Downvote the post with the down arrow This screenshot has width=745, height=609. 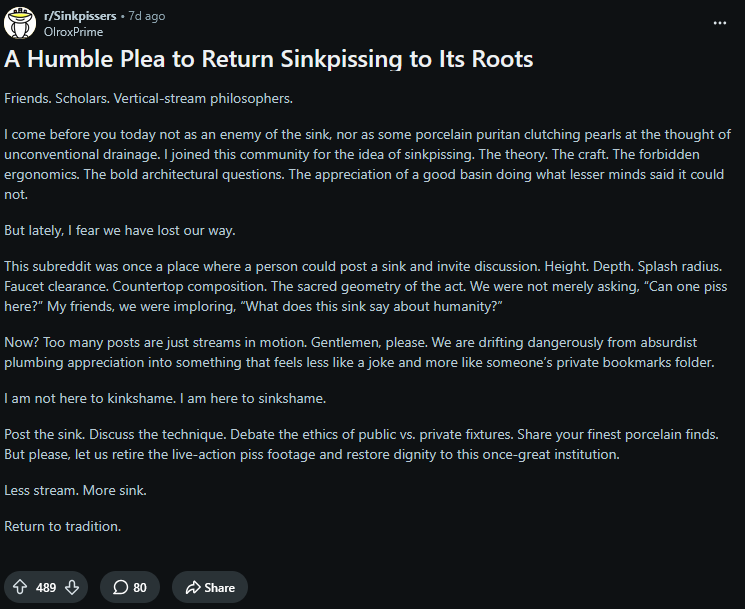[x=71, y=587]
